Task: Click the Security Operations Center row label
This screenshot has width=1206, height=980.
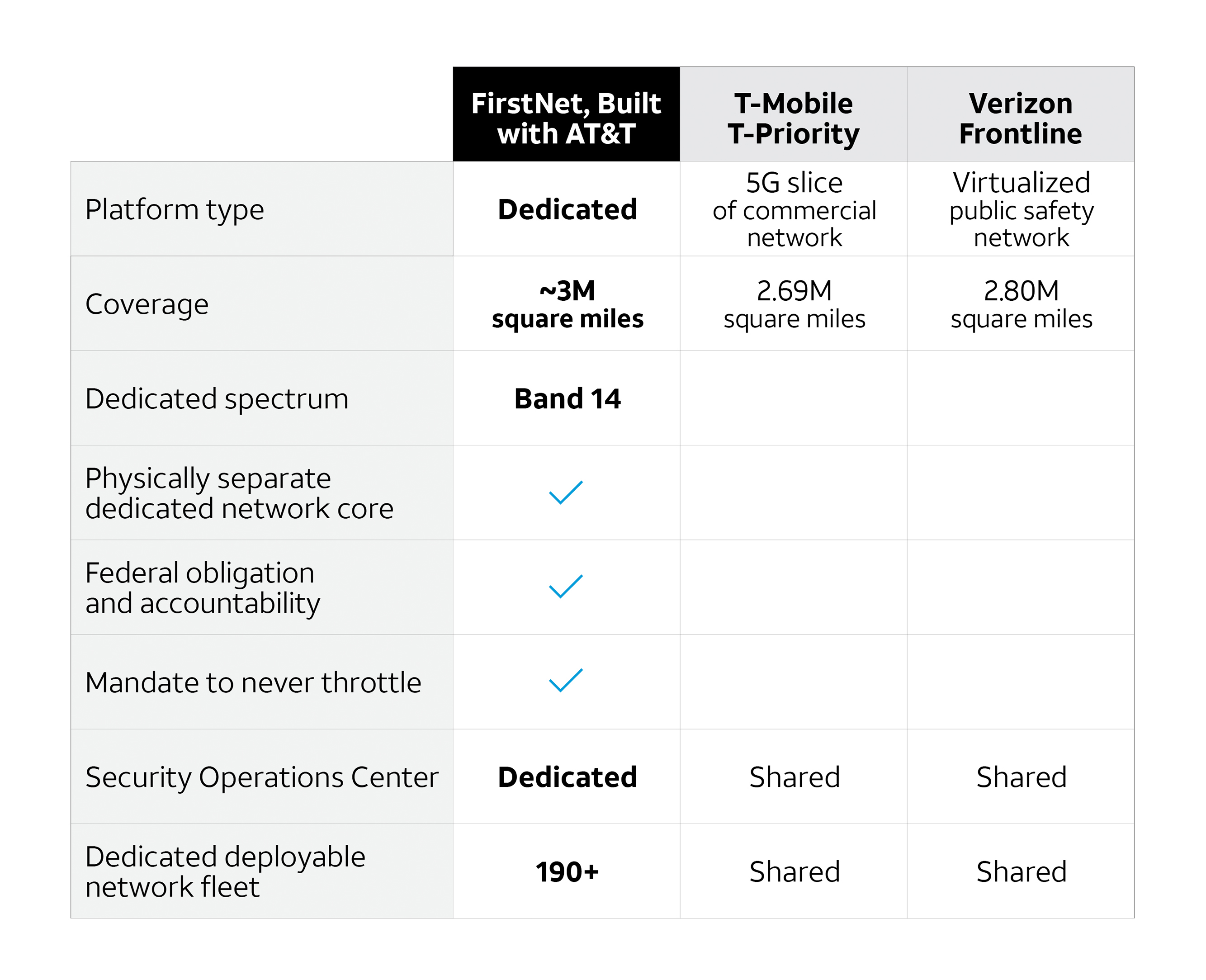Action: pyautogui.click(x=261, y=777)
